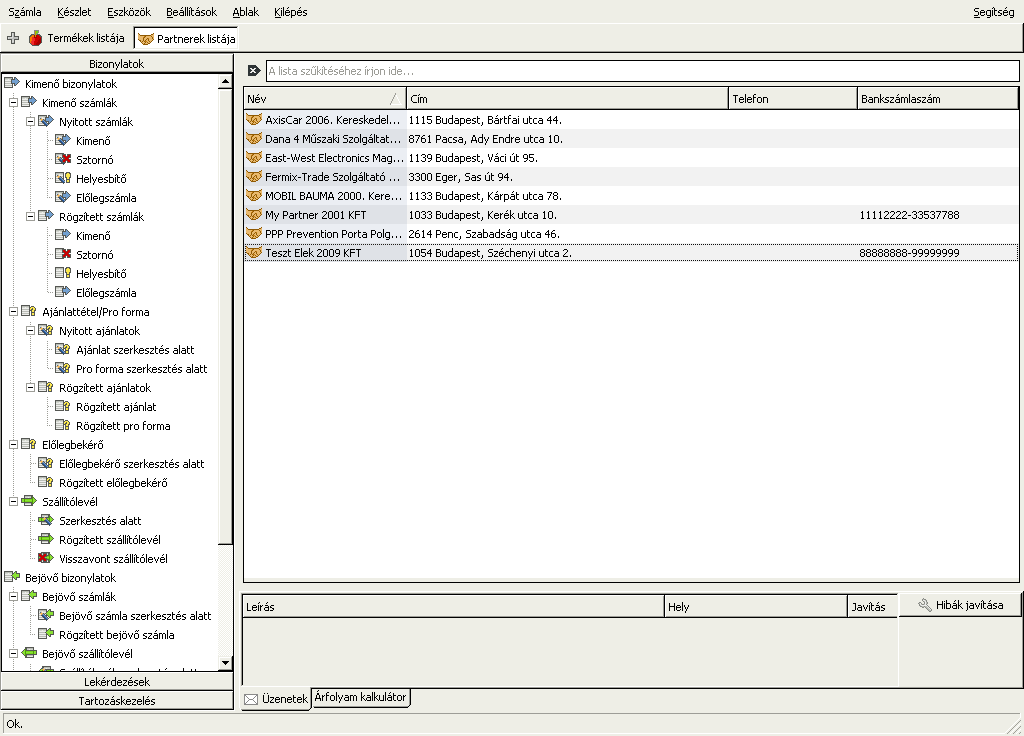Collapse the Nyitott számlák branch
The height and width of the screenshot is (736, 1024).
(30, 121)
